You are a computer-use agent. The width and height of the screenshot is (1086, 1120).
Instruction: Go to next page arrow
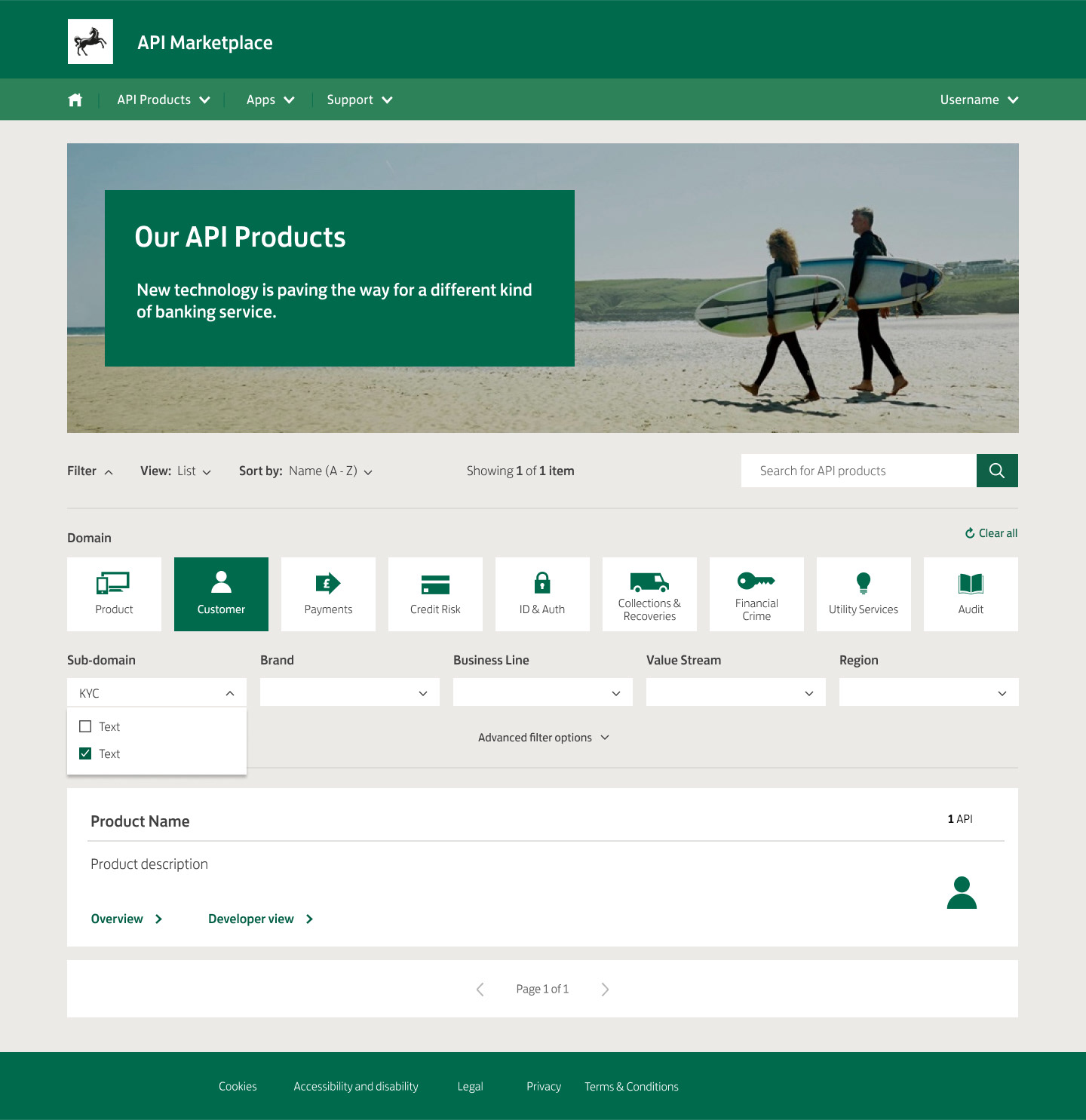click(605, 989)
